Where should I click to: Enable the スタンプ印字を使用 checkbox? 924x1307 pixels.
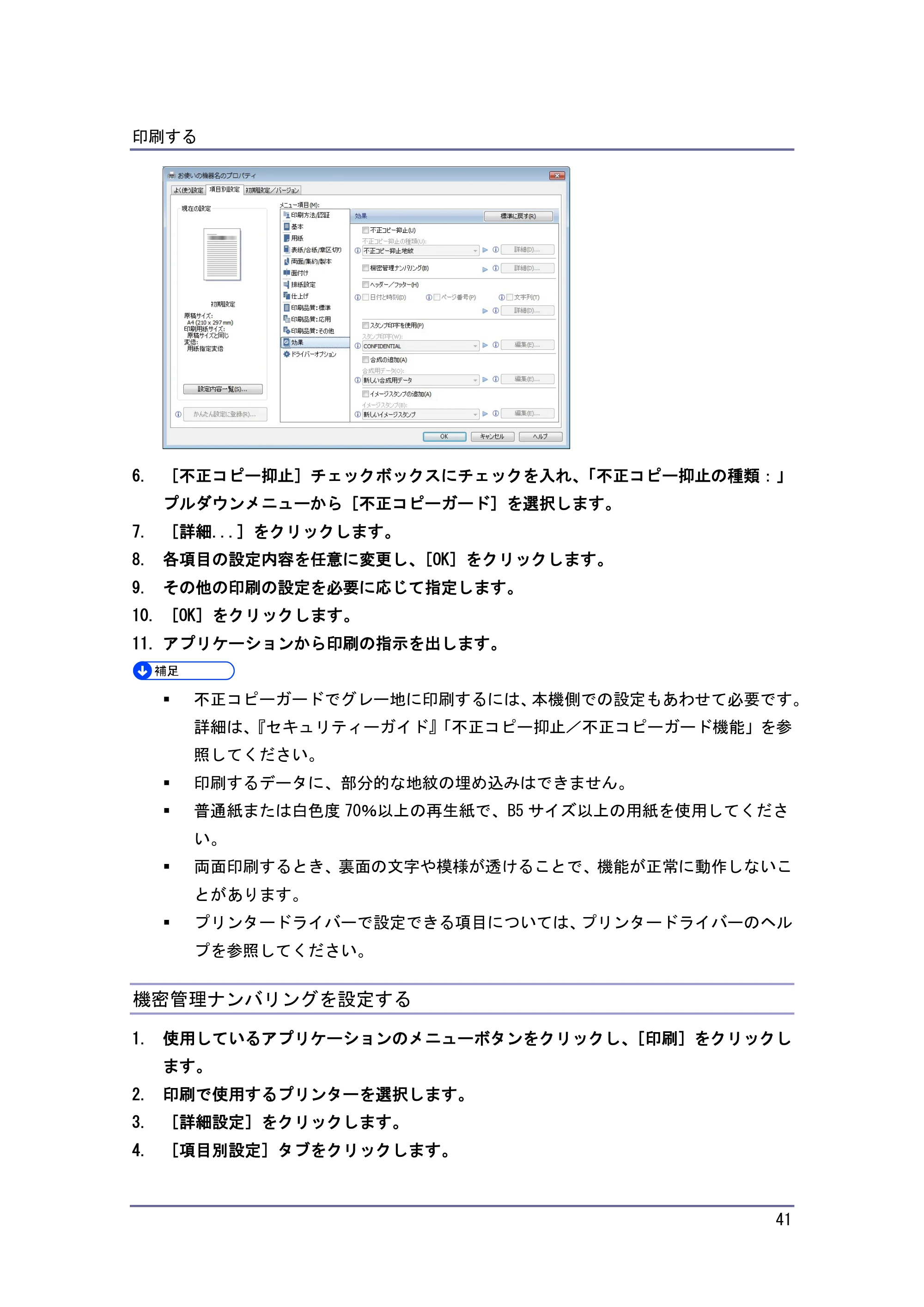click(x=365, y=325)
